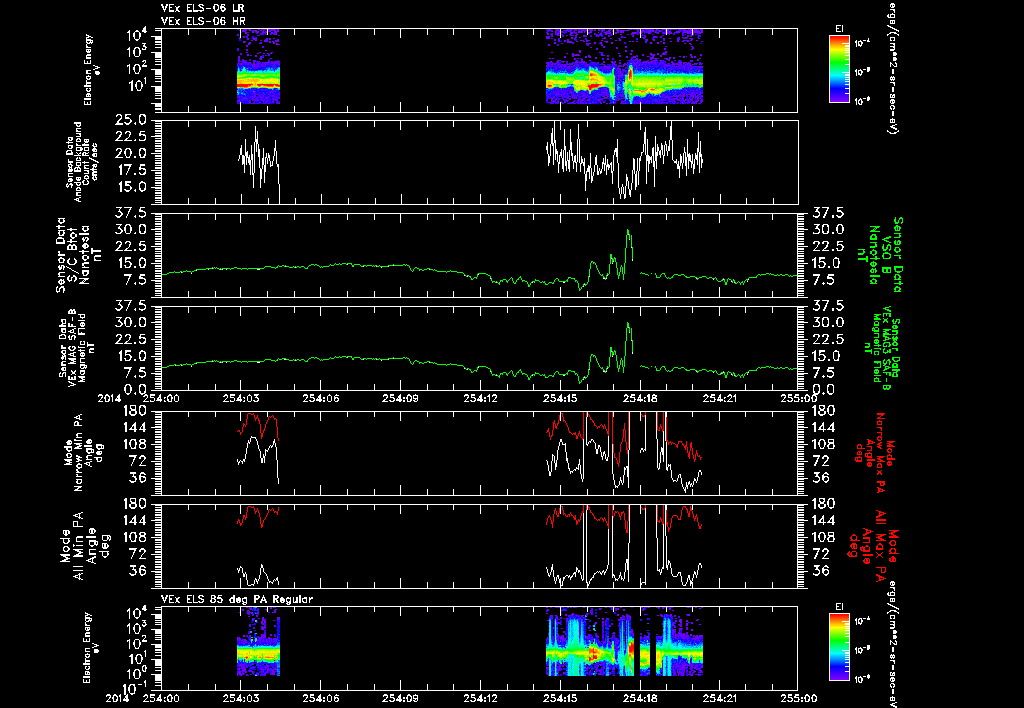
Task: Click bottom 85 deg PA spectrogram block near 254:03
Action: point(259,642)
